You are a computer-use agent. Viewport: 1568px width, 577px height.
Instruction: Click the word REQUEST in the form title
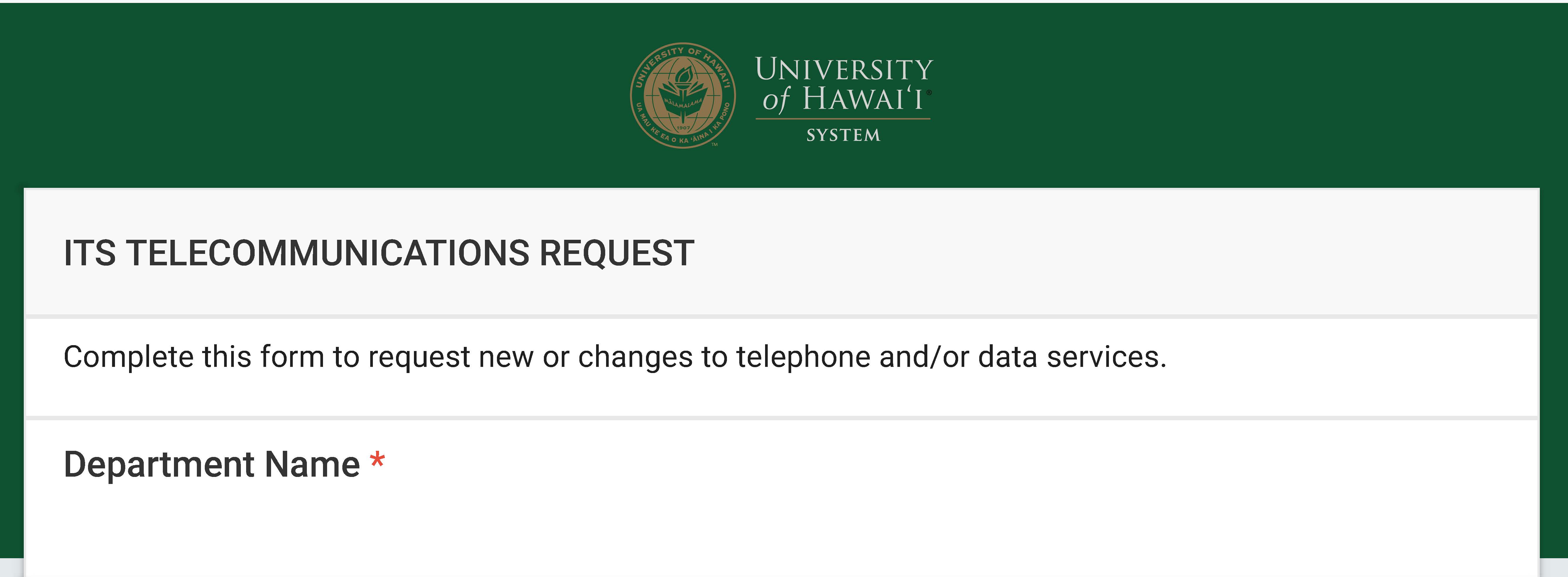(617, 253)
